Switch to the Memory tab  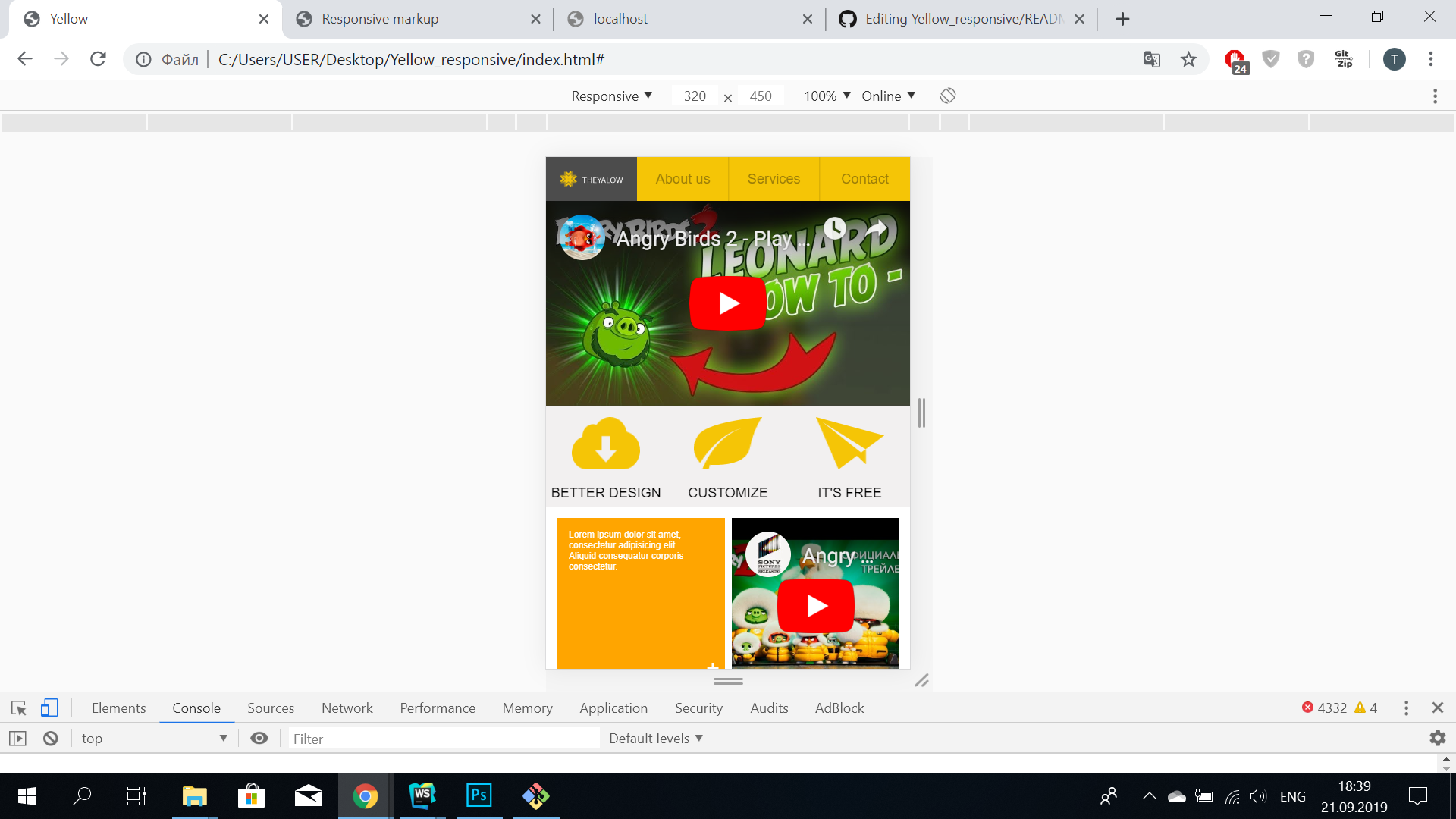527,708
